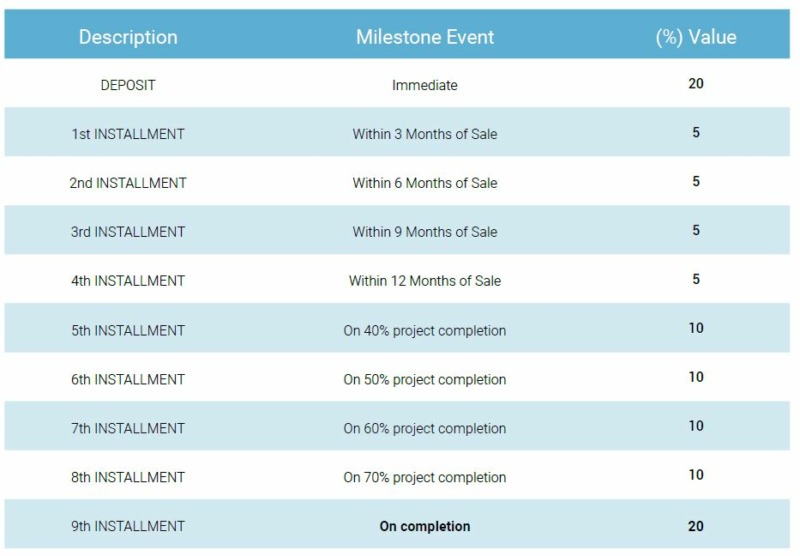Screen dimensions: 800x556
Task: Select the 5th INSTALLMENT label
Action: [x=128, y=331]
